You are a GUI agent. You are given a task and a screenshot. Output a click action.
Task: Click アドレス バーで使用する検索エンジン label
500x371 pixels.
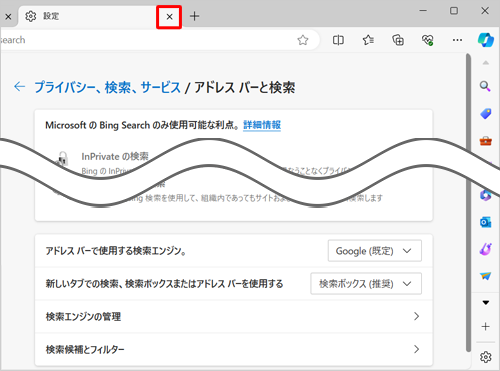click(x=116, y=251)
